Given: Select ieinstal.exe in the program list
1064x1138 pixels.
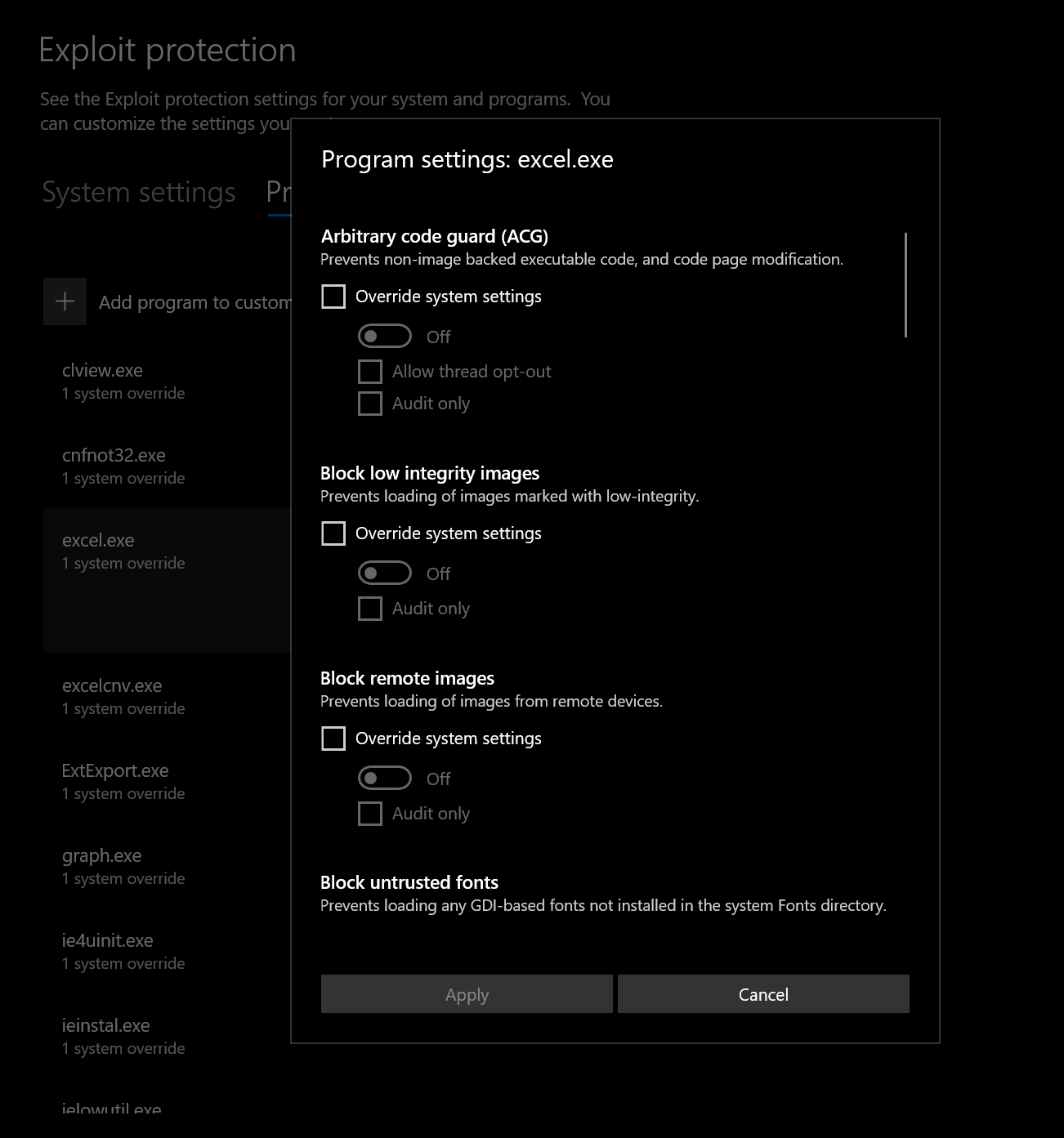Looking at the screenshot, I should point(167,1036).
